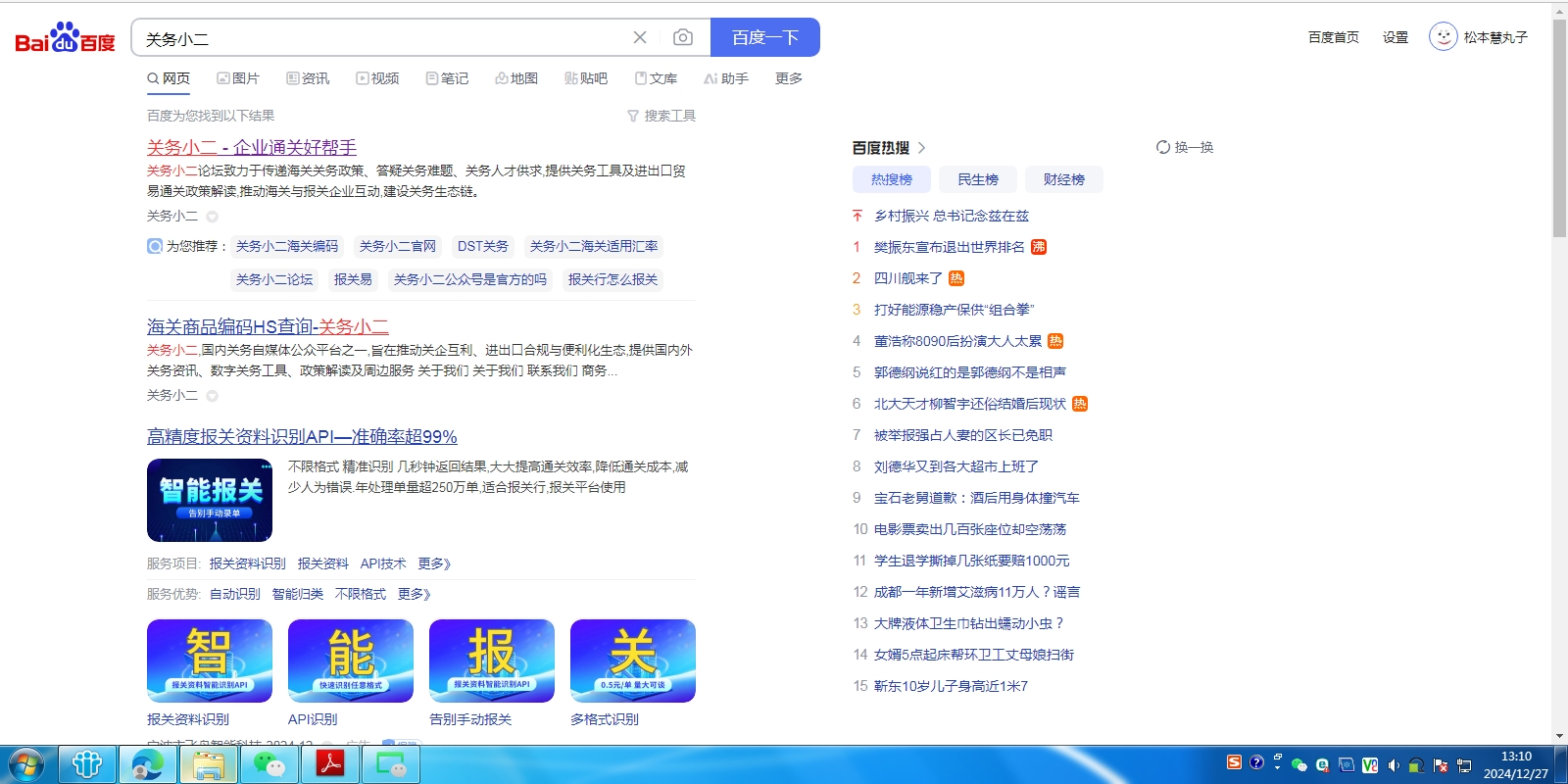This screenshot has width=1568, height=784.
Task: Switch to the 文库 search tab
Action: coord(656,78)
